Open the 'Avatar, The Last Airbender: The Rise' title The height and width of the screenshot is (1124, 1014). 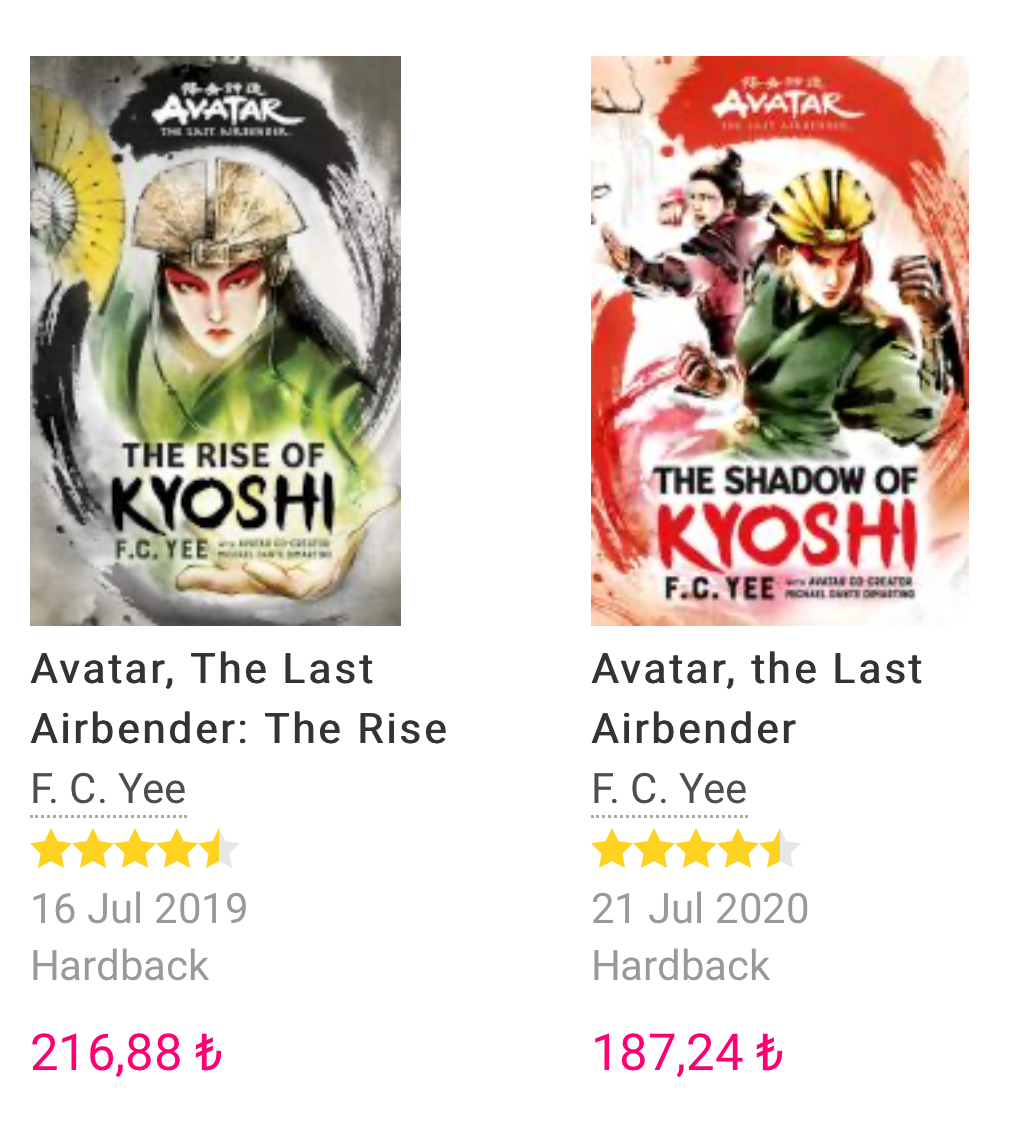(x=239, y=698)
